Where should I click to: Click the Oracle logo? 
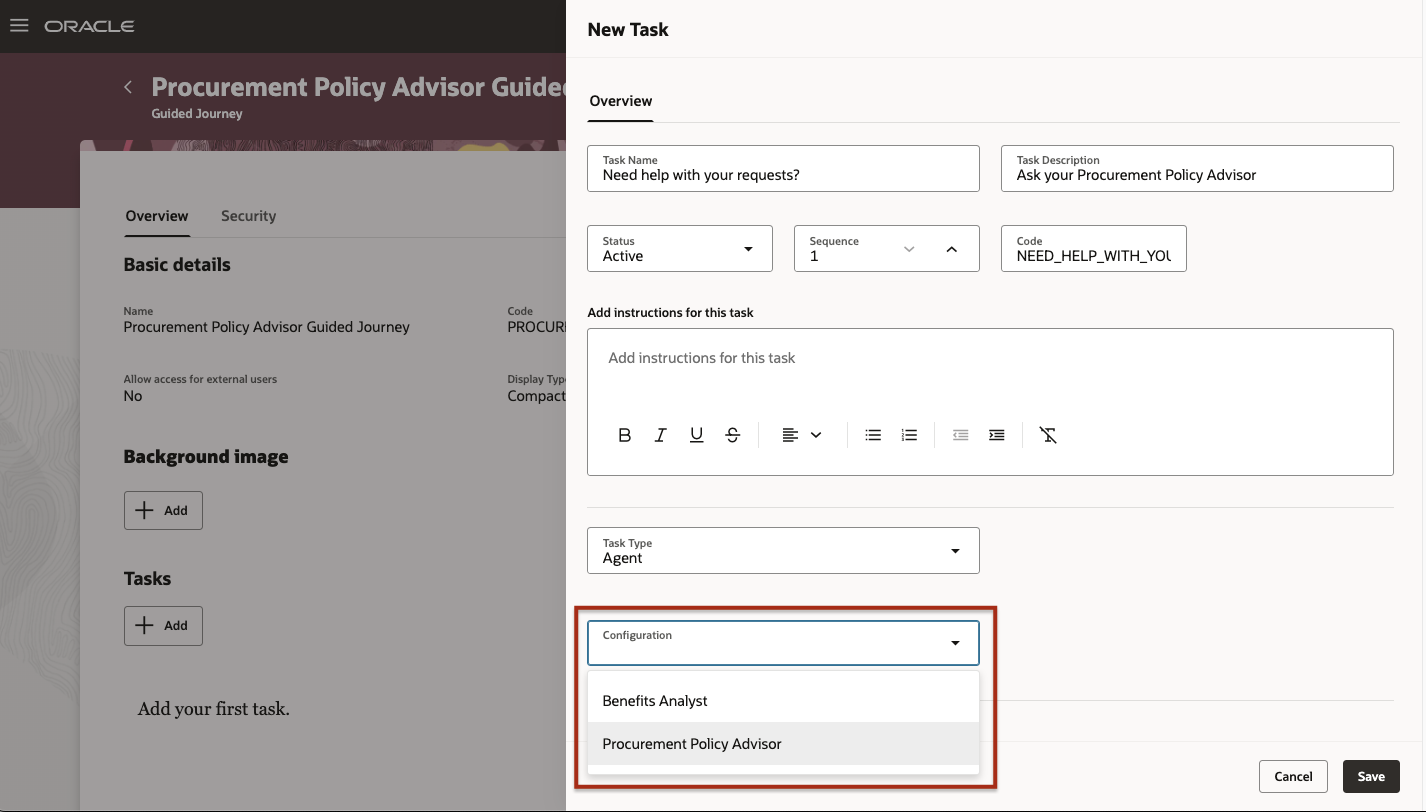click(x=89, y=26)
